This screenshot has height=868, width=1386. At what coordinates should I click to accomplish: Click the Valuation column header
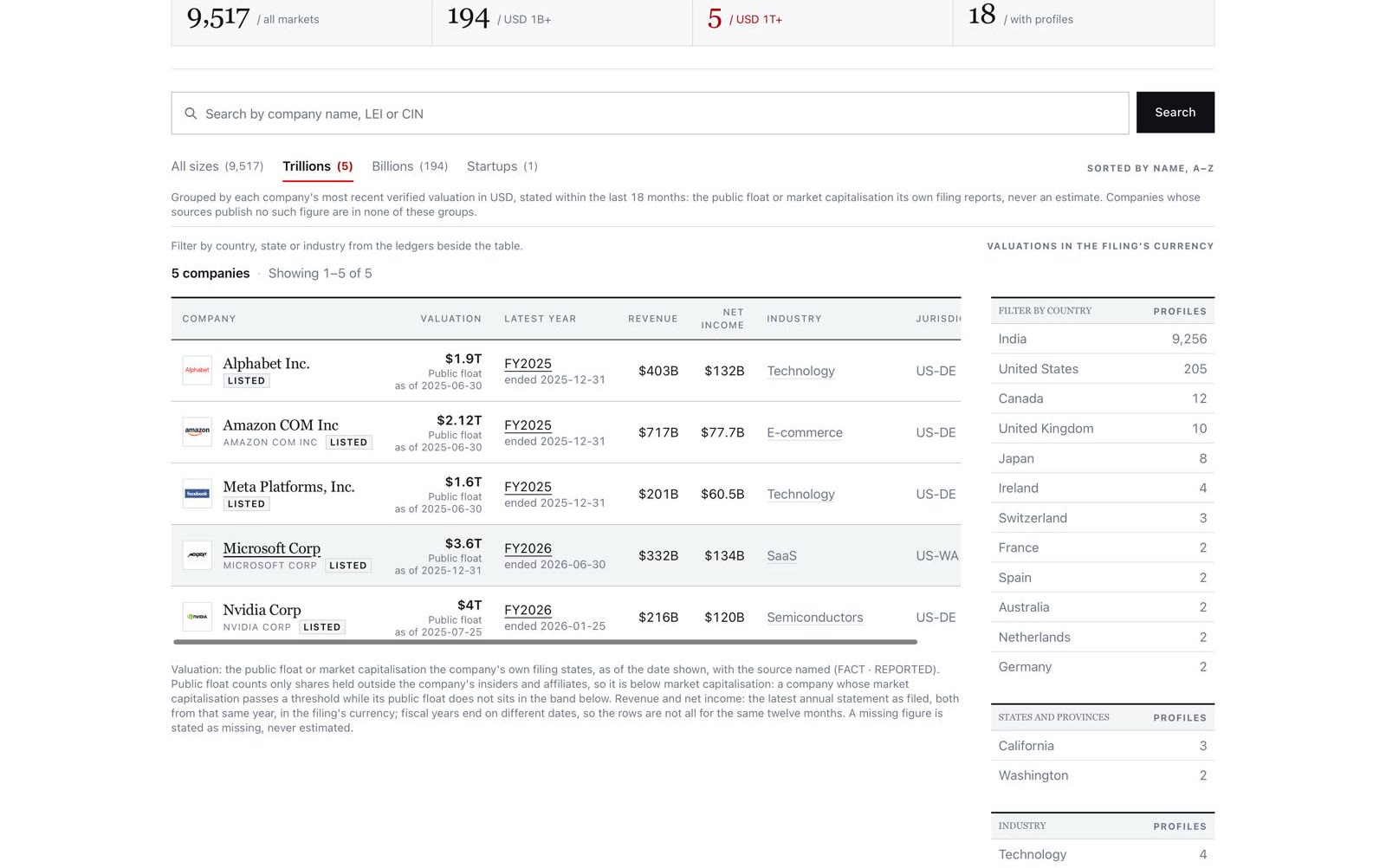(450, 319)
